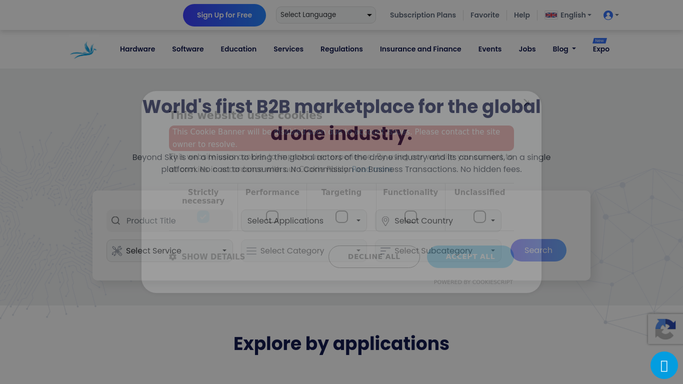Click the Sign Up for Free button
683x384 pixels.
click(224, 15)
